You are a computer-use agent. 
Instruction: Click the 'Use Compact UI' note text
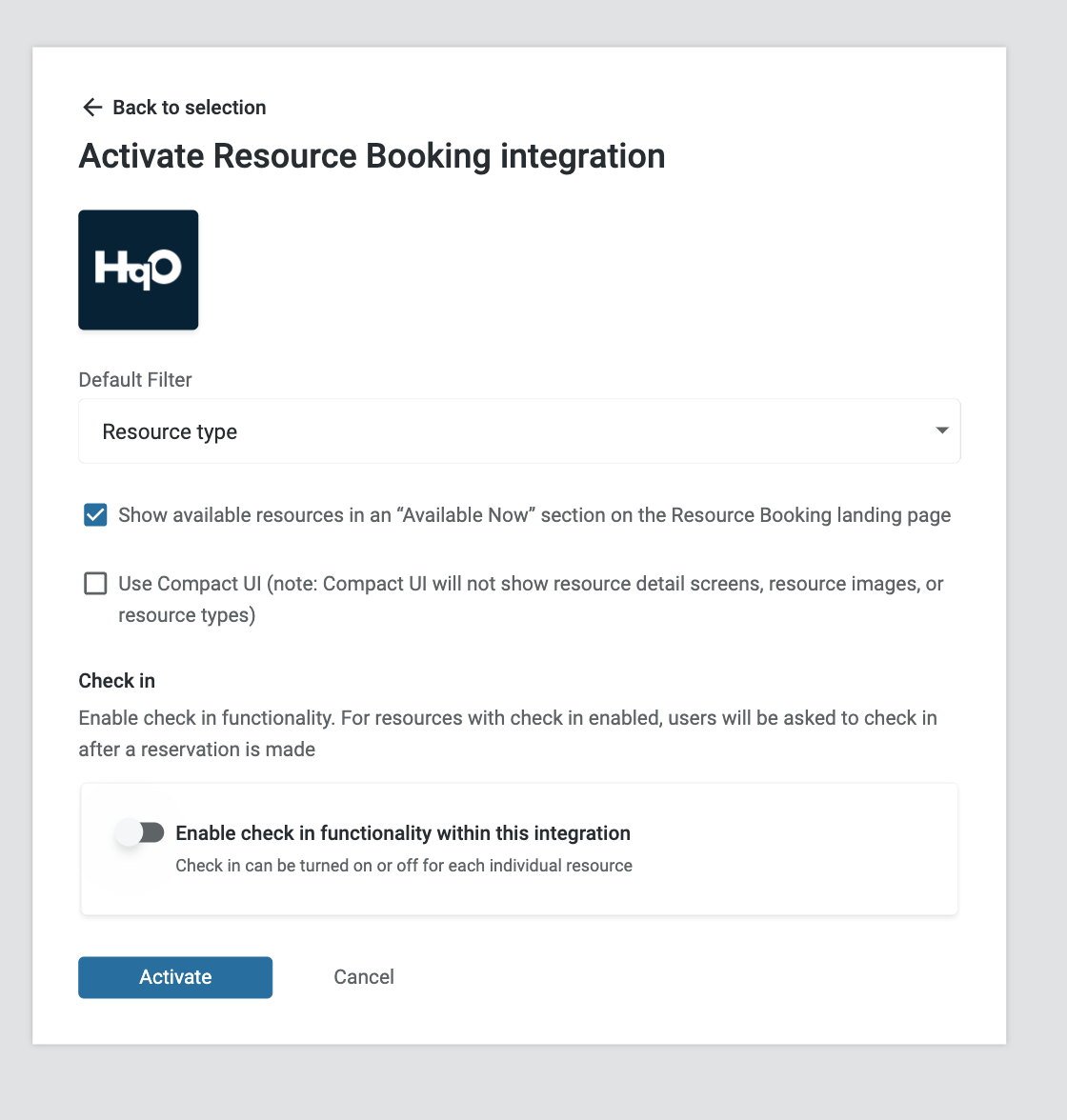click(531, 599)
